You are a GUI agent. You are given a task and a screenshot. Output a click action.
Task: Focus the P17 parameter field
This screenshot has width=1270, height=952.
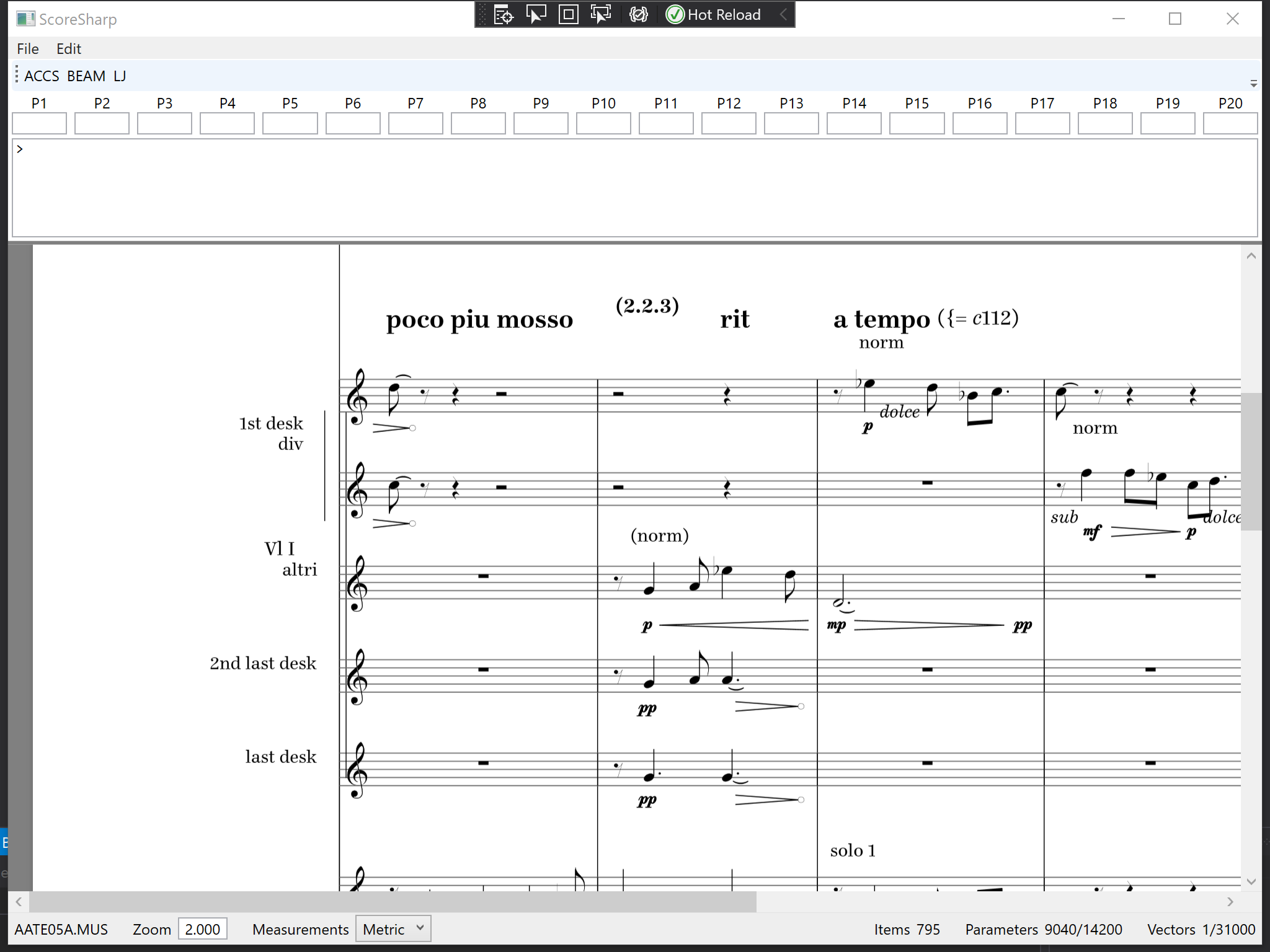1042,123
